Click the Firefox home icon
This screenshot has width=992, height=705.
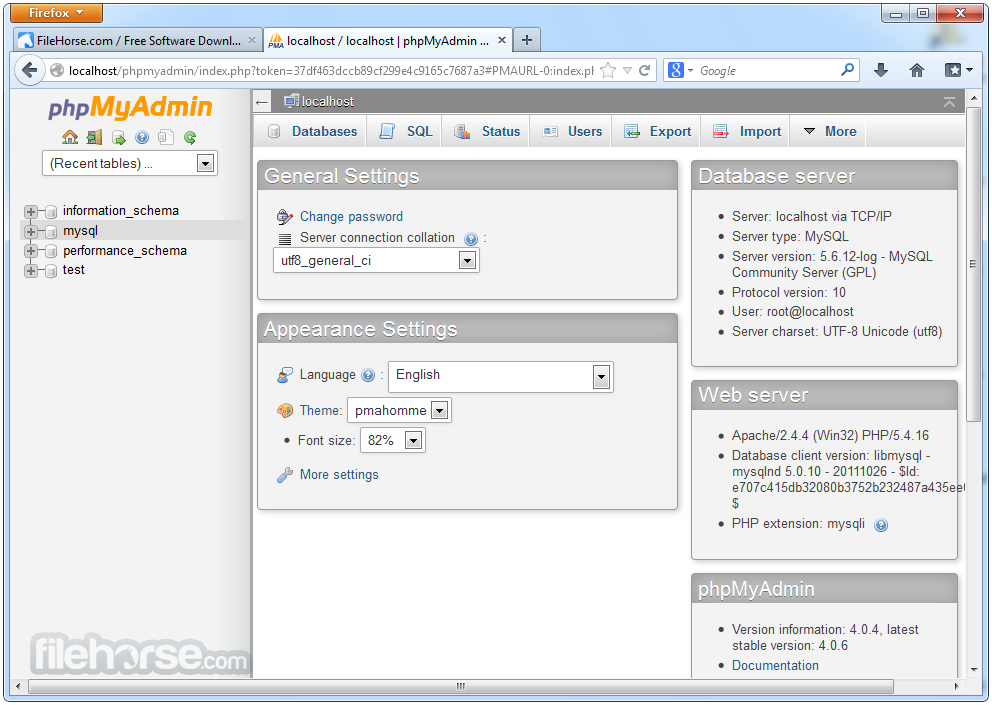(x=917, y=70)
